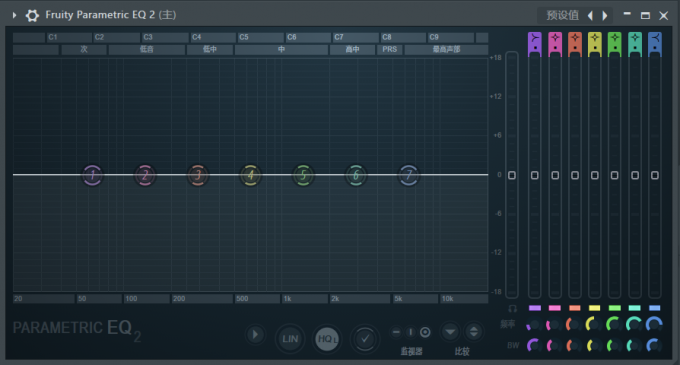Click the orange band 3 BW knob

click(x=574, y=345)
